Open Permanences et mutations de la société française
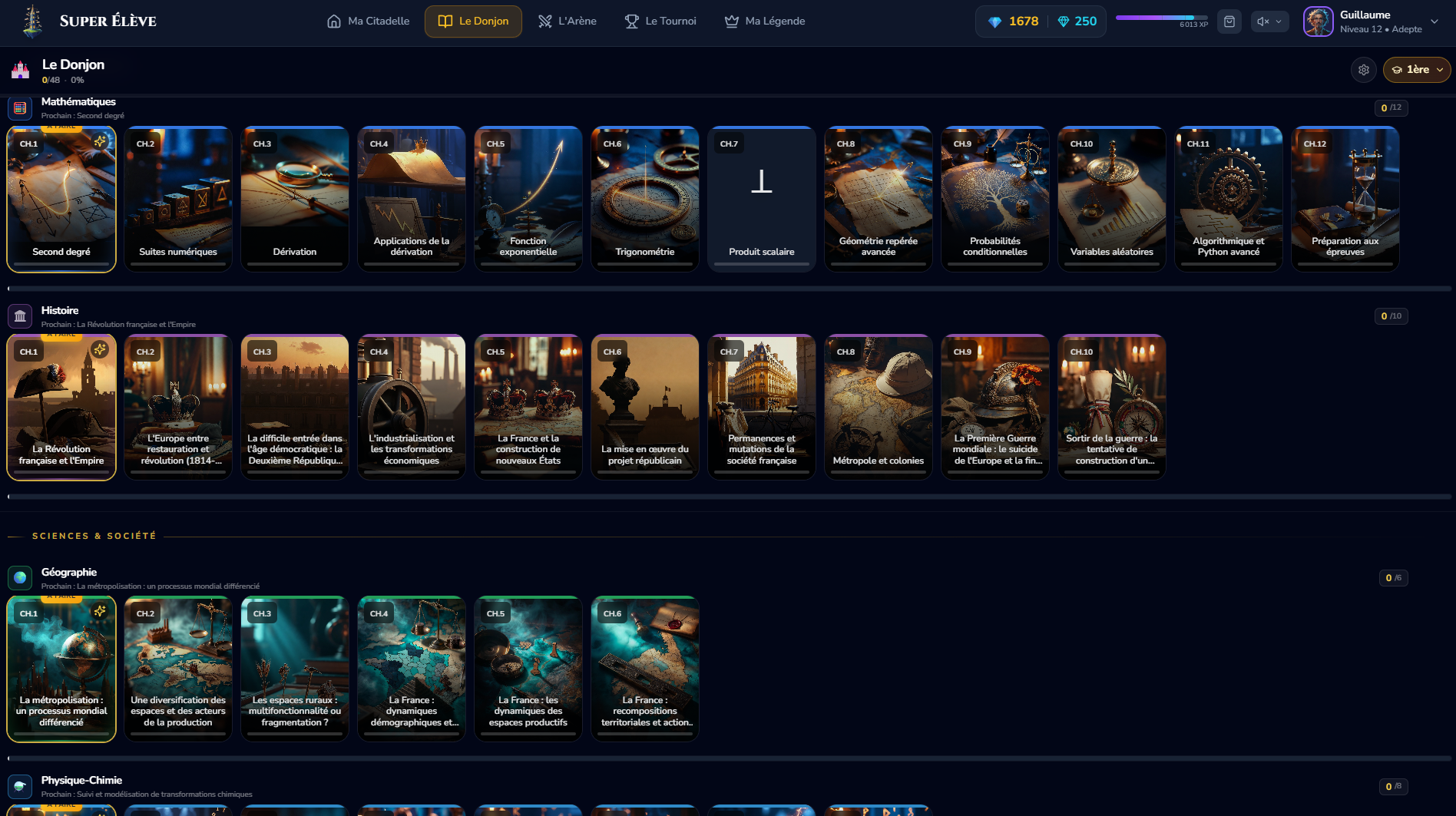 [762, 407]
